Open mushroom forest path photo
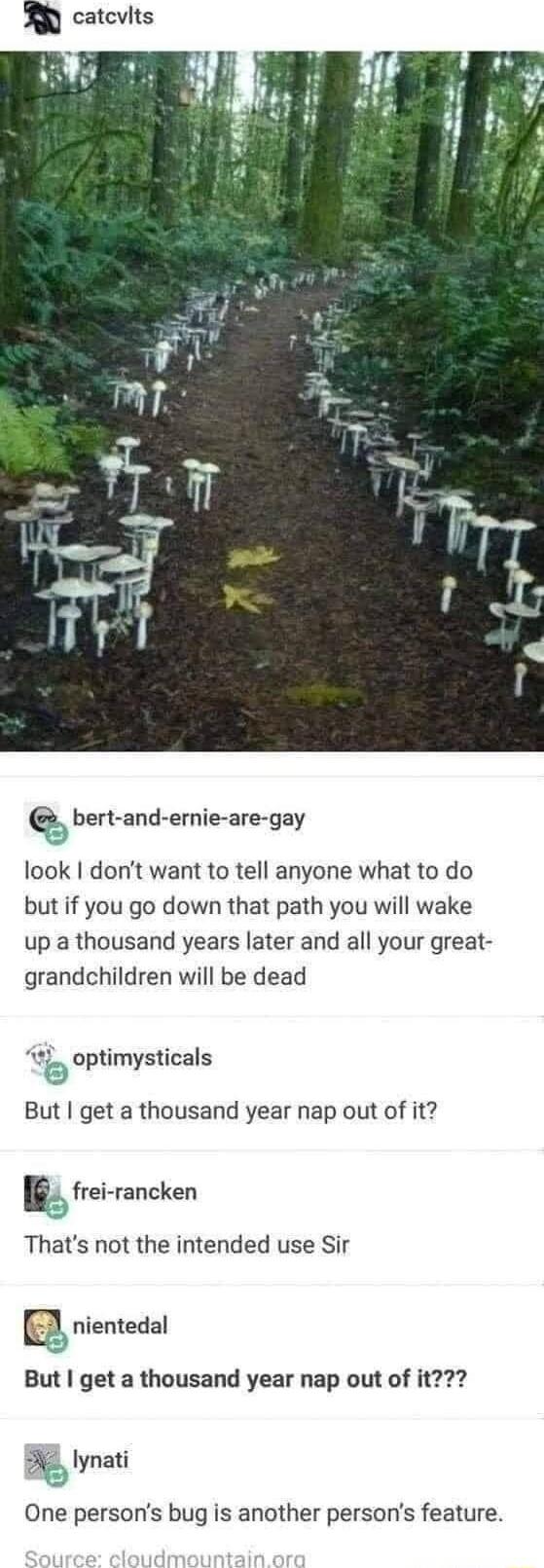544x1568 pixels. coord(272,401)
